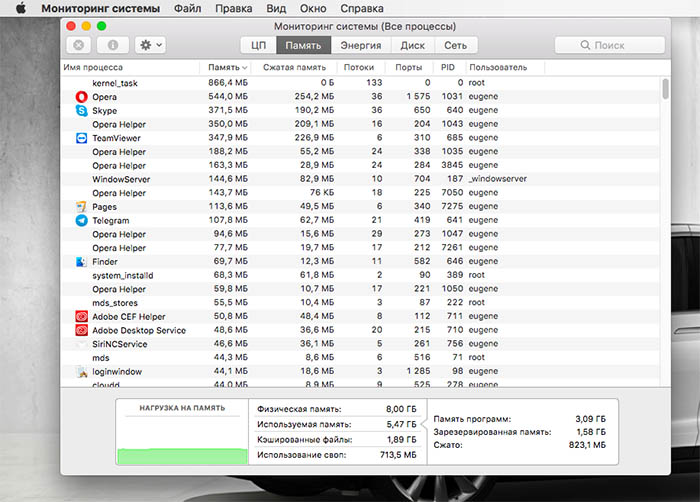Click the Finder icon in the list
The width and height of the screenshot is (700, 502).
(x=81, y=262)
